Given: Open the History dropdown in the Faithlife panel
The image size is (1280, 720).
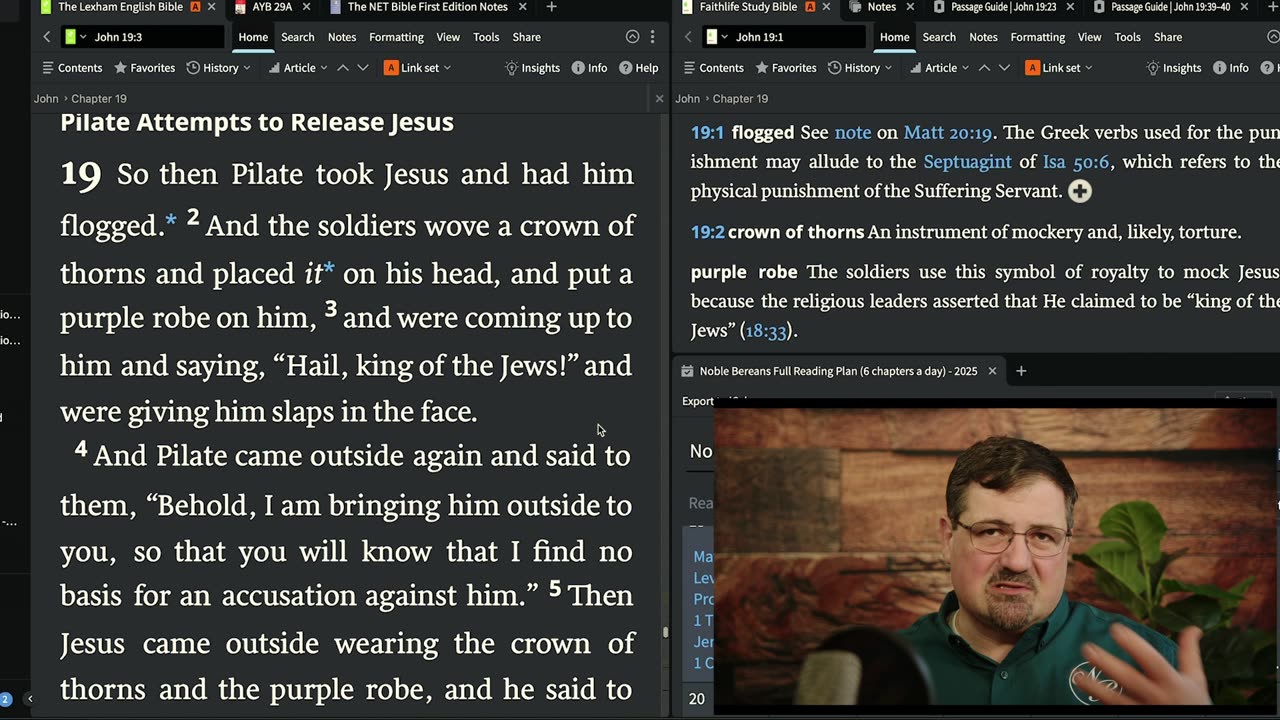Looking at the screenshot, I should coord(860,68).
